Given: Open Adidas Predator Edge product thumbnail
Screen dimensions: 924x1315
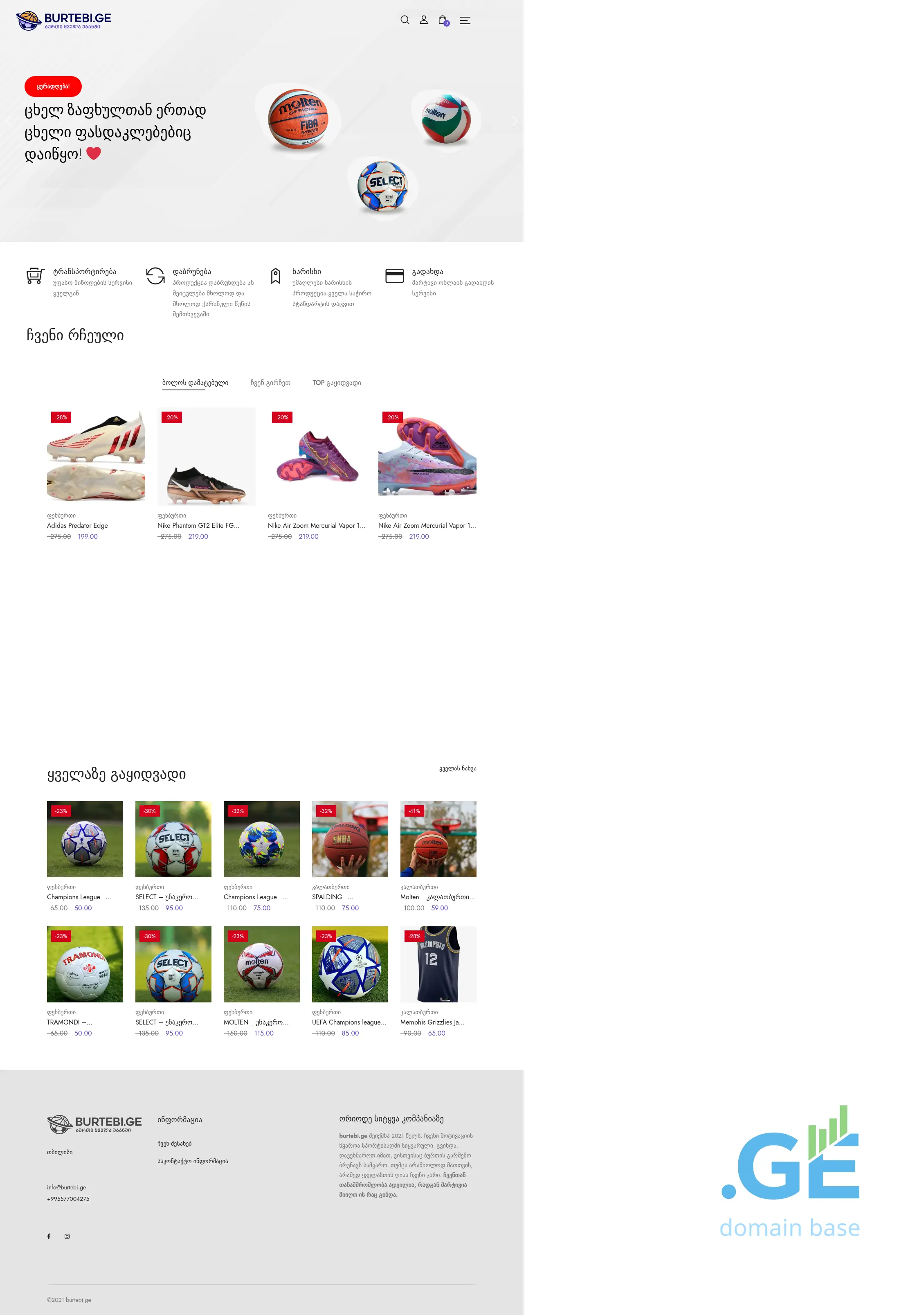Looking at the screenshot, I should (x=96, y=457).
